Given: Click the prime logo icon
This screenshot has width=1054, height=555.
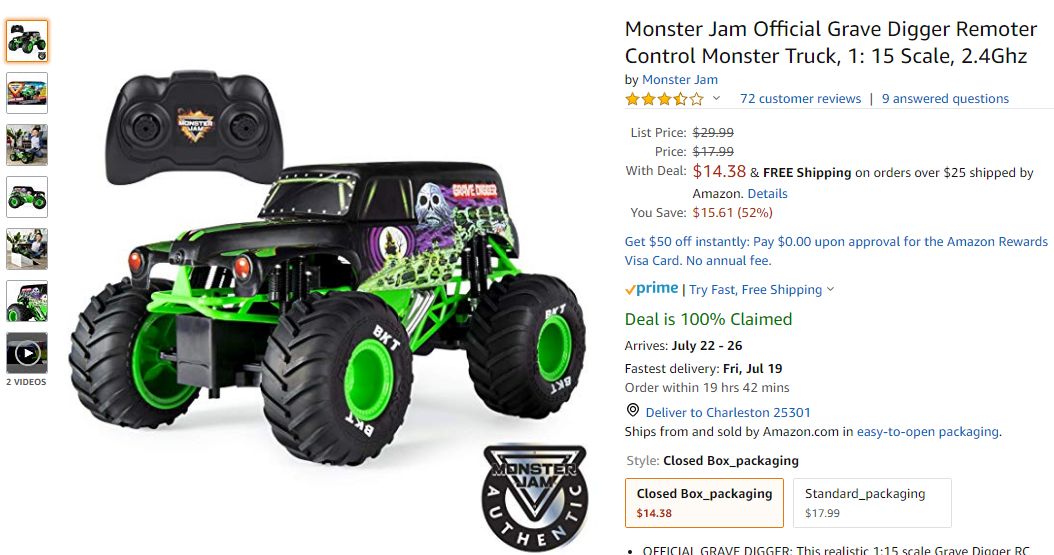Looking at the screenshot, I should pyautogui.click(x=651, y=289).
